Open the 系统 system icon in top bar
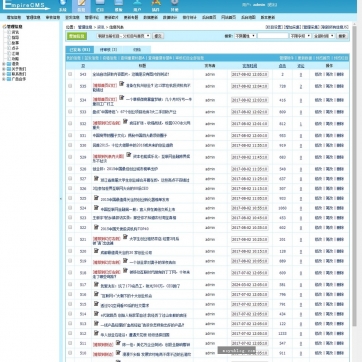The width and height of the screenshot is (362, 362). [x=63, y=5]
